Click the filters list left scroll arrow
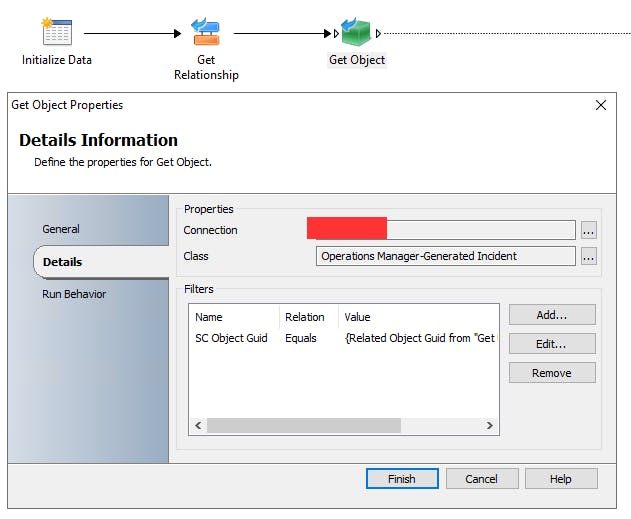Screen dimensions: 631x519 point(198,425)
